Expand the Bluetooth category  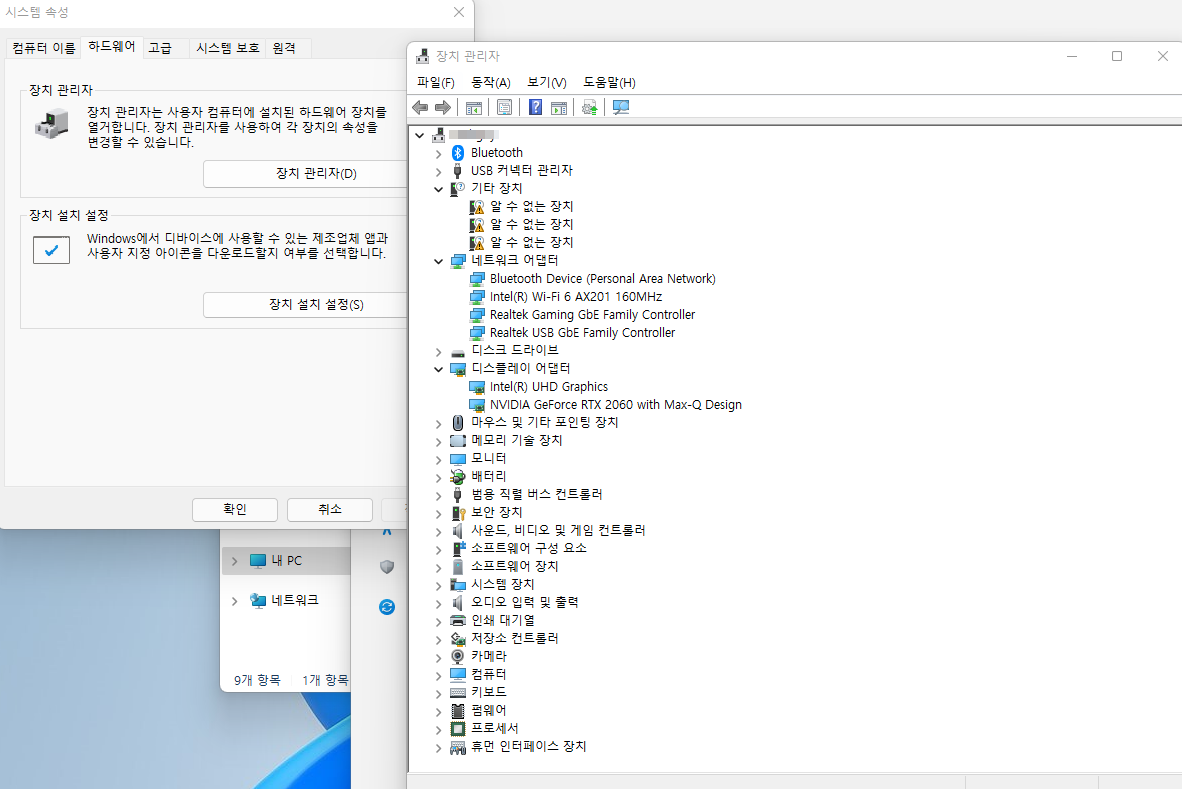pyautogui.click(x=438, y=153)
